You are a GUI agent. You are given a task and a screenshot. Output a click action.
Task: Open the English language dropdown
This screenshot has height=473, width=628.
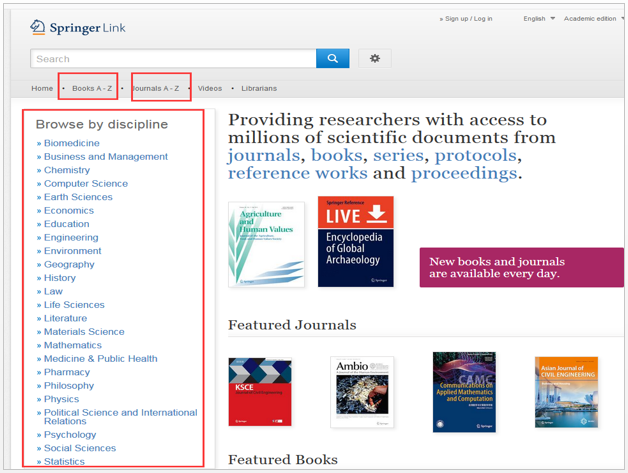[539, 18]
